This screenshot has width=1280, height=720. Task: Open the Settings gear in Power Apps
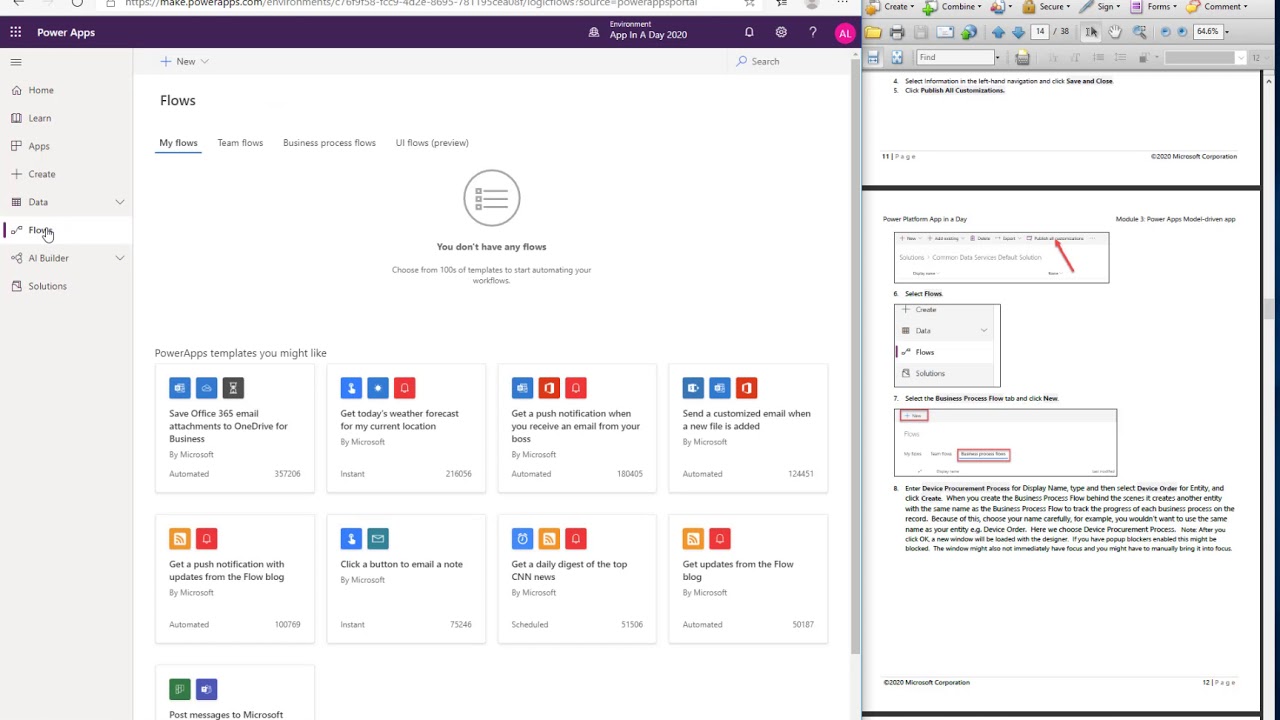point(781,33)
